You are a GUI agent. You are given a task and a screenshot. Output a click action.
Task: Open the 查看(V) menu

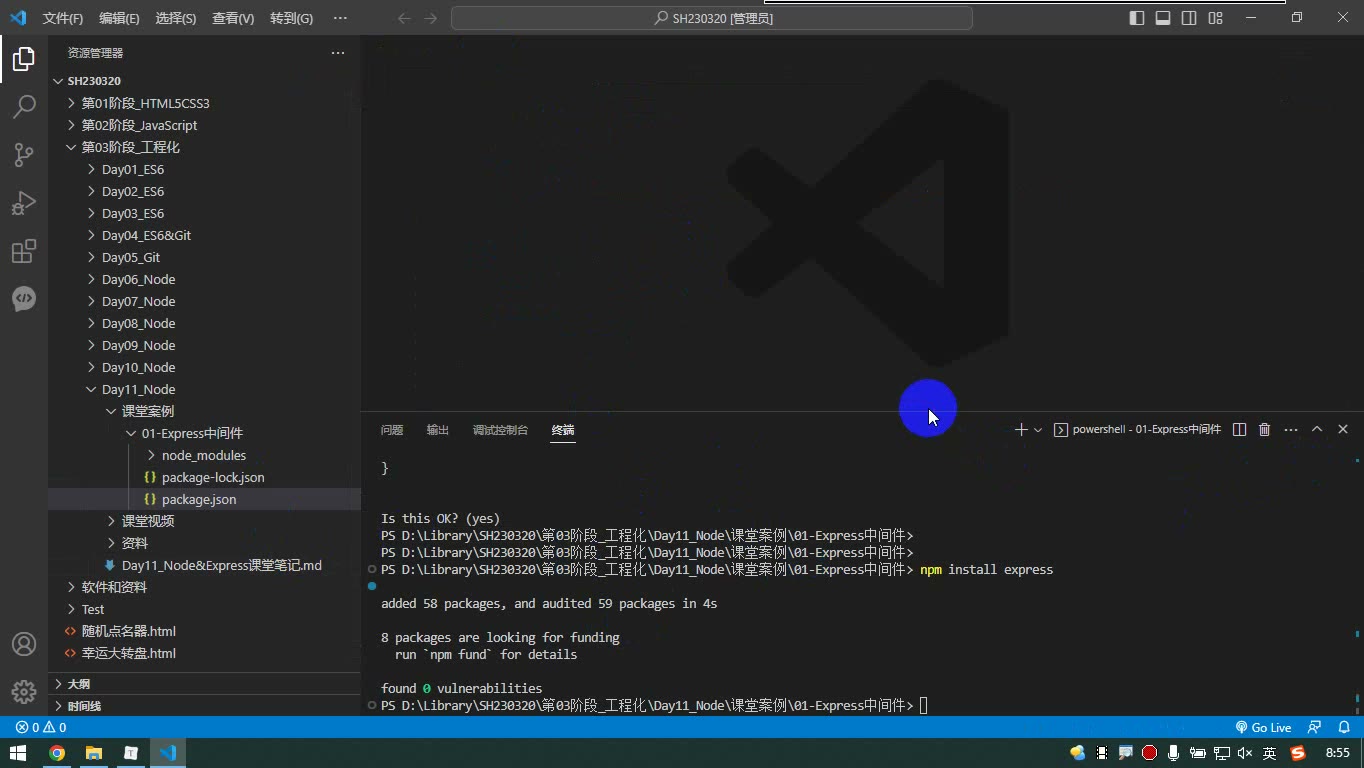coord(233,18)
